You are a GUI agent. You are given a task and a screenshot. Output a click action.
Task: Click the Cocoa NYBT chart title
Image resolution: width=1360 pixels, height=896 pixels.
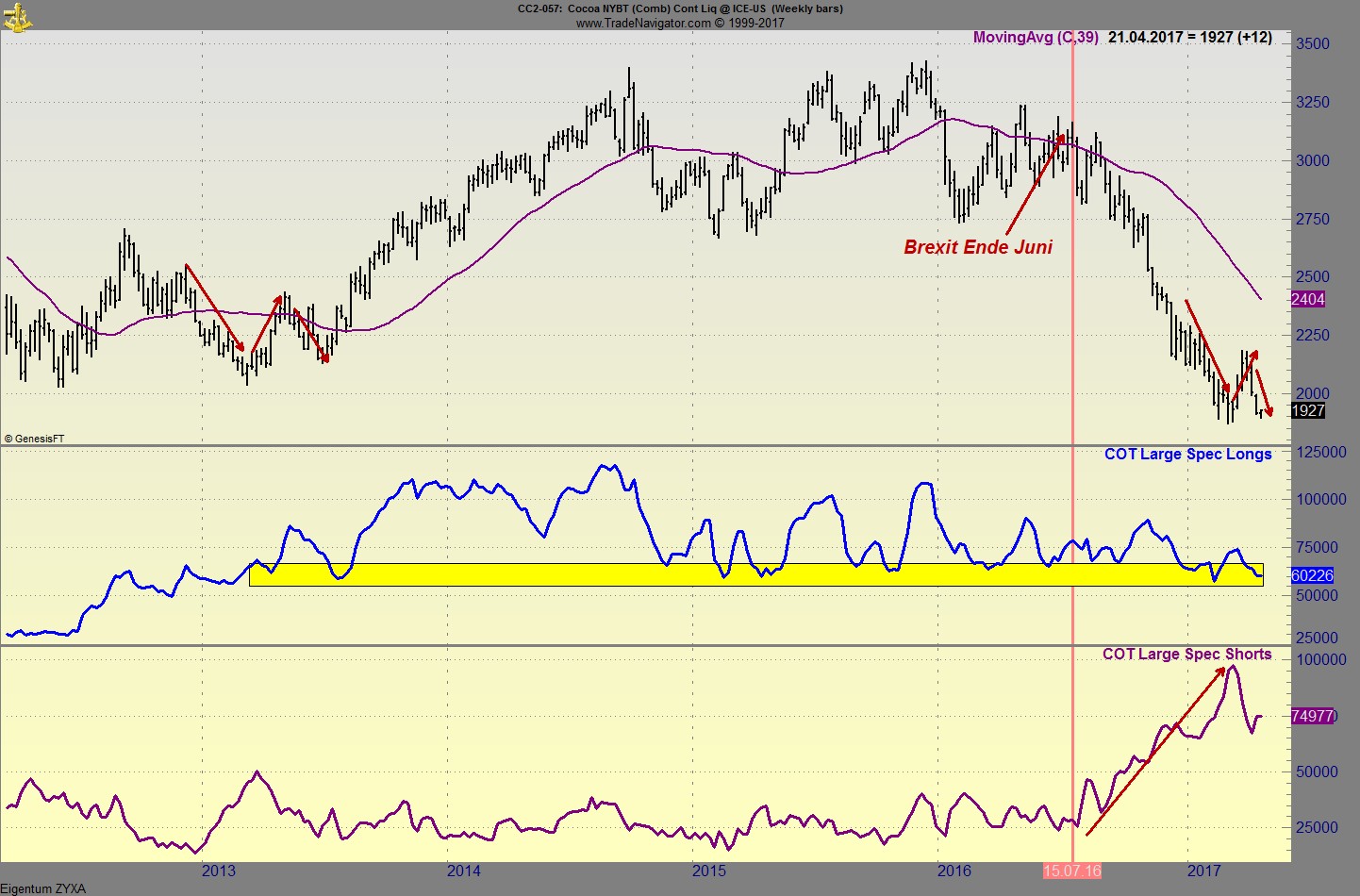click(679, 8)
